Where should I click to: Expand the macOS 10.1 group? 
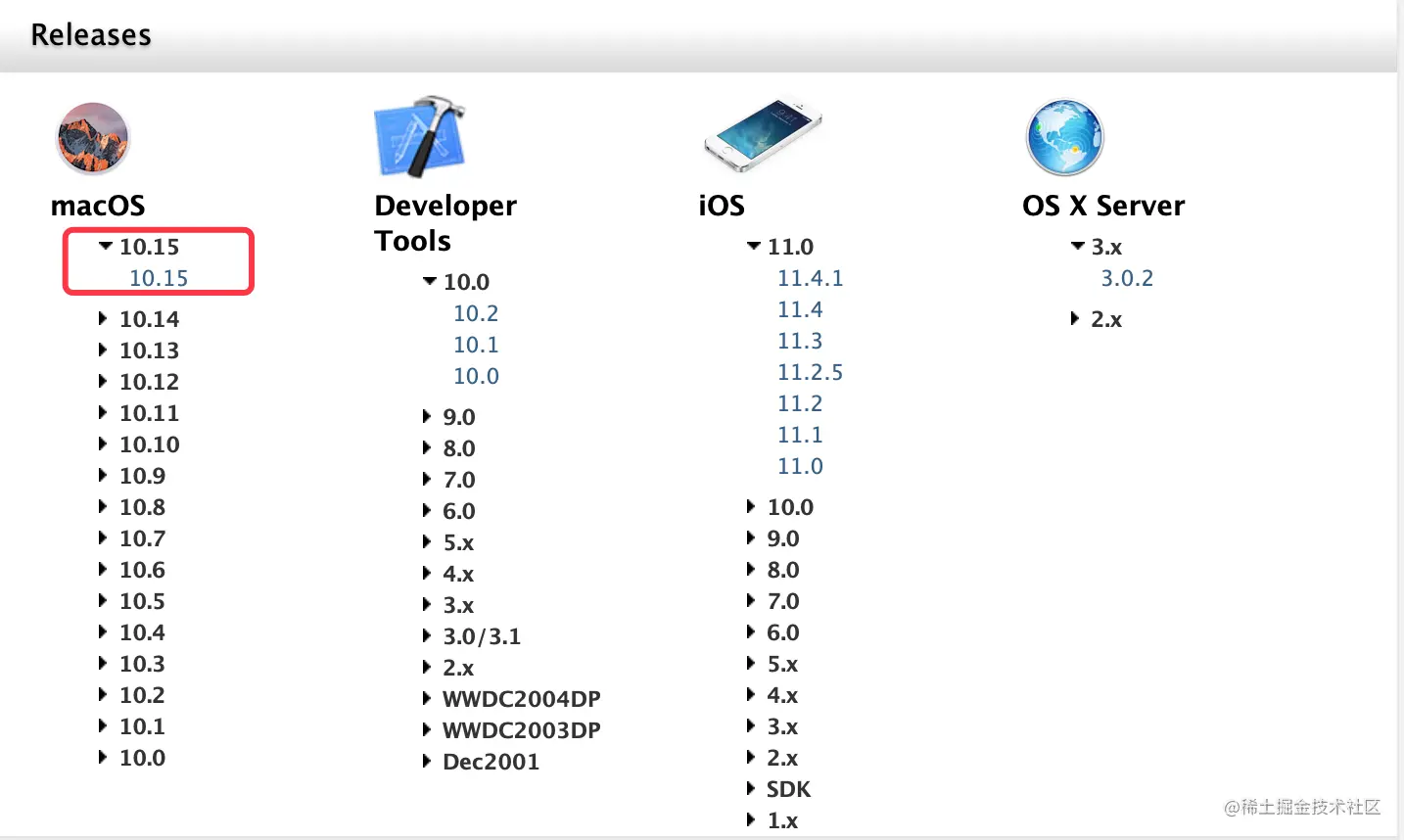[103, 725]
